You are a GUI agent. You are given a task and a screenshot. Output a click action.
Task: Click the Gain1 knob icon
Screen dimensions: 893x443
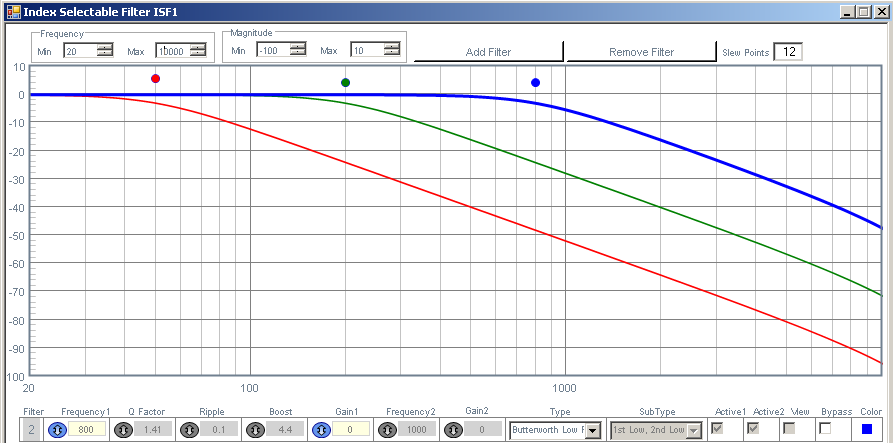coord(321,430)
